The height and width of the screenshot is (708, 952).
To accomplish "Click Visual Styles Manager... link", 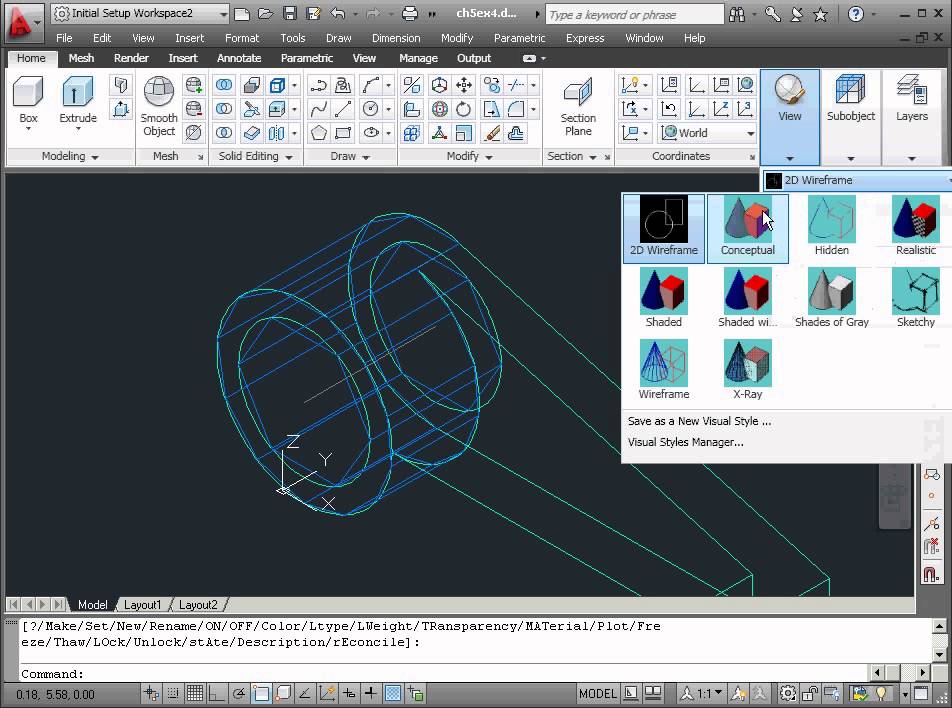I will coord(685,442).
